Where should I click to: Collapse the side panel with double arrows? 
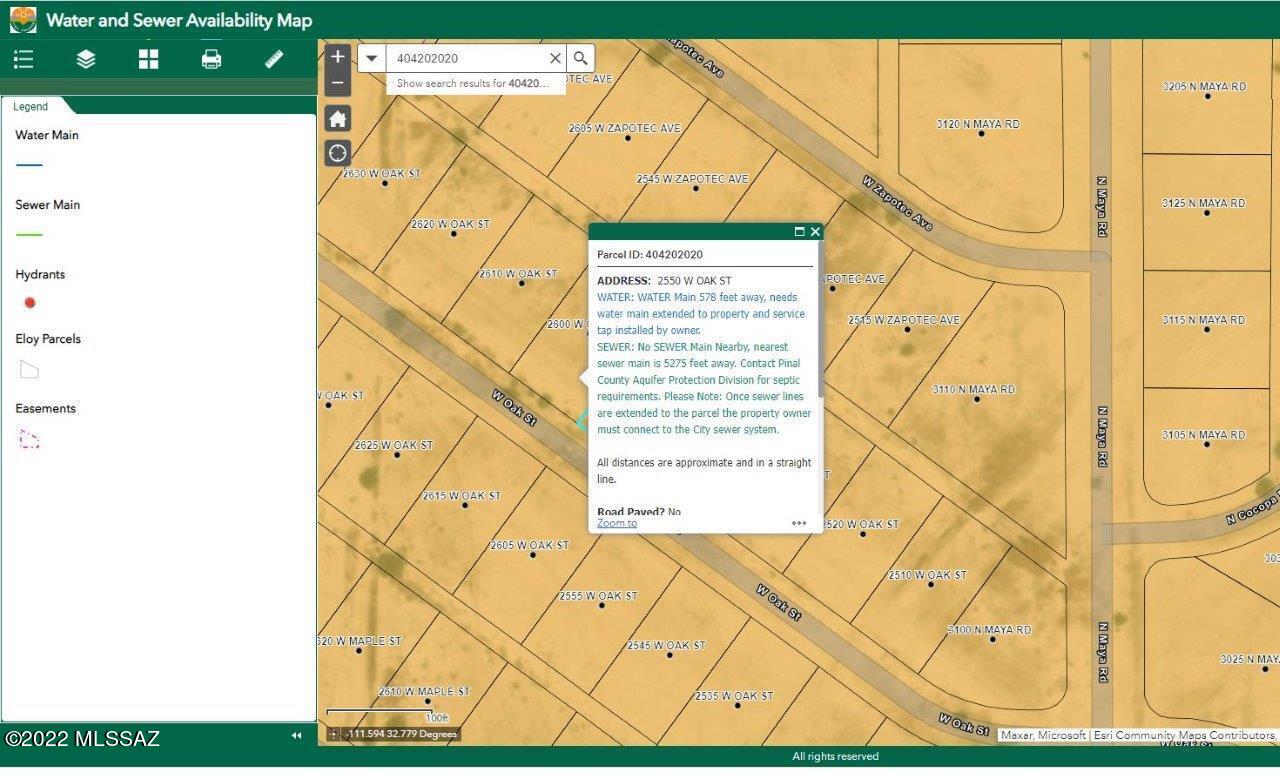point(296,735)
